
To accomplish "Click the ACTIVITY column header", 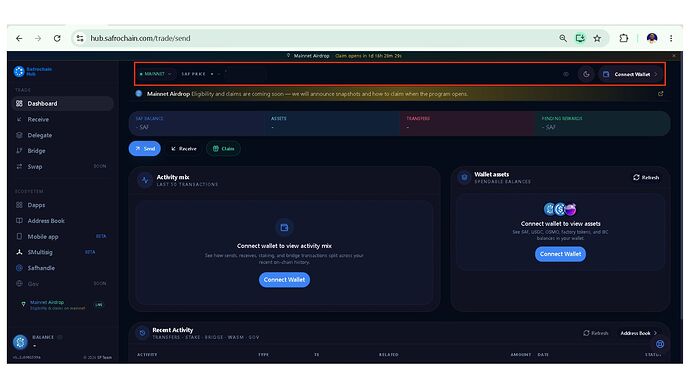I will [147, 355].
